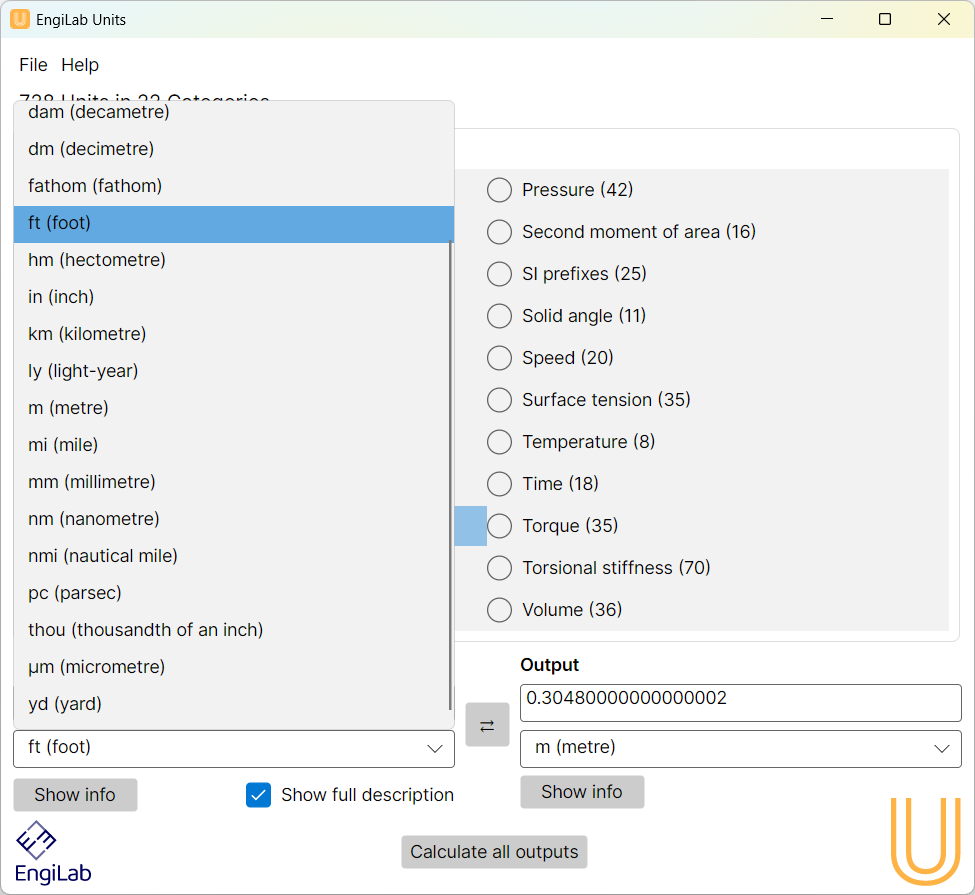Select the Volume radio button
Image resolution: width=975 pixels, height=895 pixels.
[x=499, y=610]
